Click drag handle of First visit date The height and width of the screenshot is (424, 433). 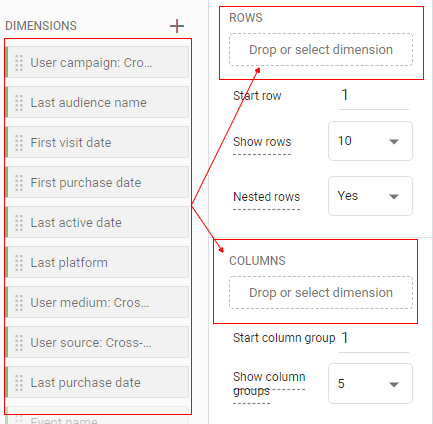coord(19,143)
